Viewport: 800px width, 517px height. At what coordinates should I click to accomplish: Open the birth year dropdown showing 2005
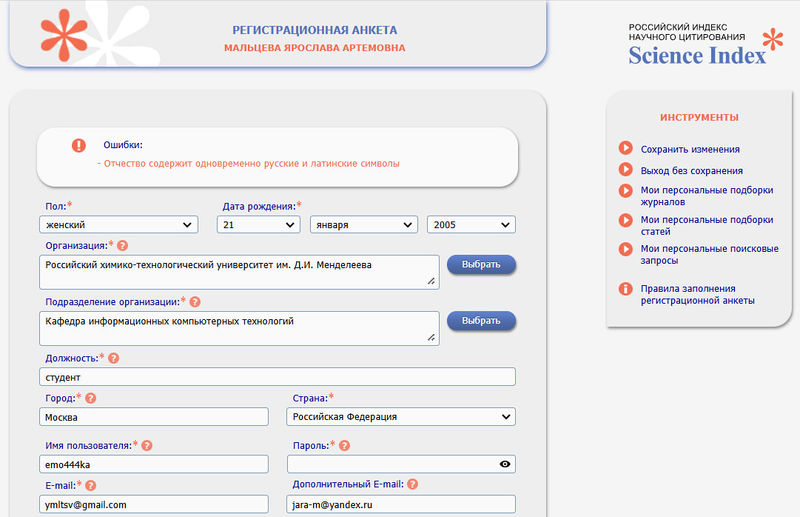pyautogui.click(x=471, y=225)
